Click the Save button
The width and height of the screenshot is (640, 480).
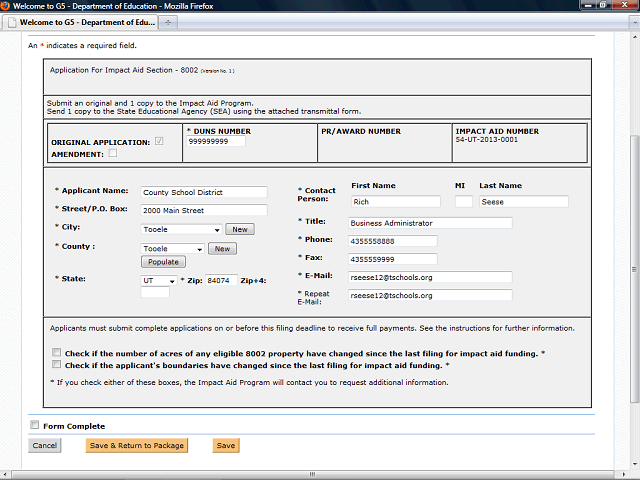(226, 445)
